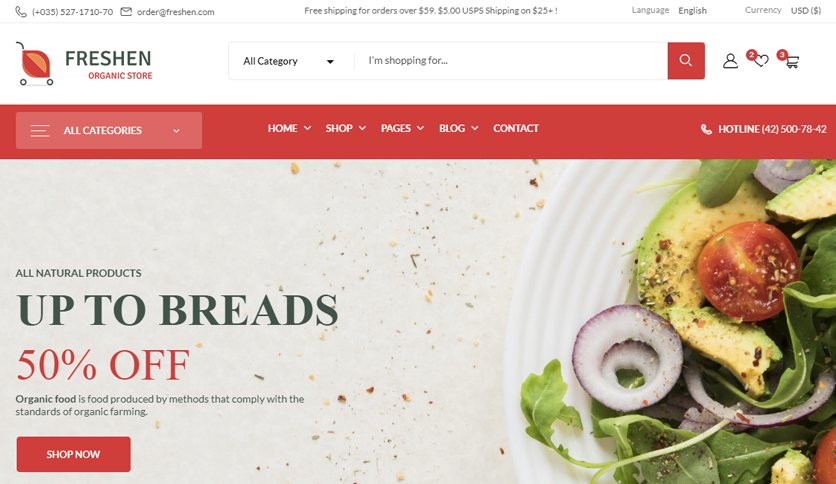The image size is (836, 484).
Task: Go to the Contact page
Action: 516,128
